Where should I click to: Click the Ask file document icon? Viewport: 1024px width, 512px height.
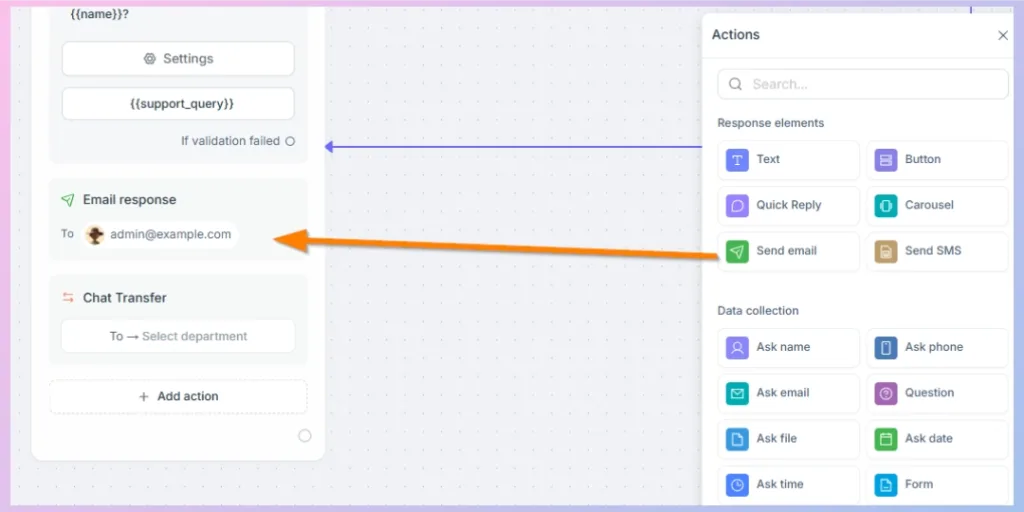[x=737, y=439]
